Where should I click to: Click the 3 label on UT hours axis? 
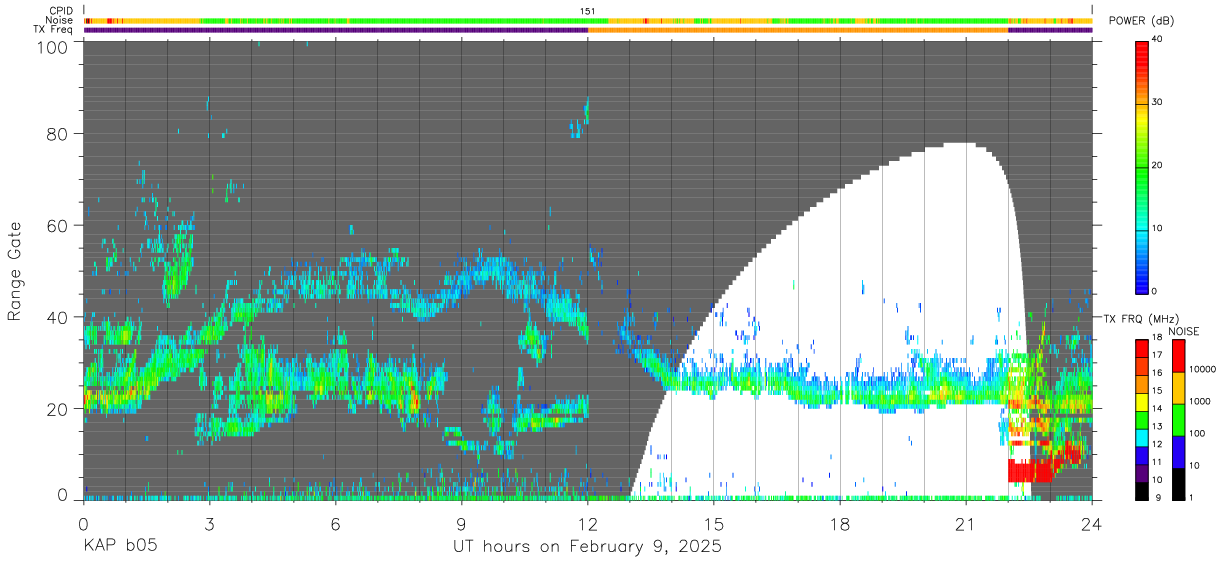point(209,524)
